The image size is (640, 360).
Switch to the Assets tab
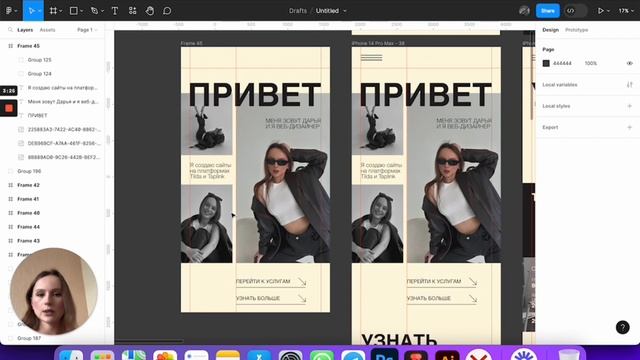(47, 30)
